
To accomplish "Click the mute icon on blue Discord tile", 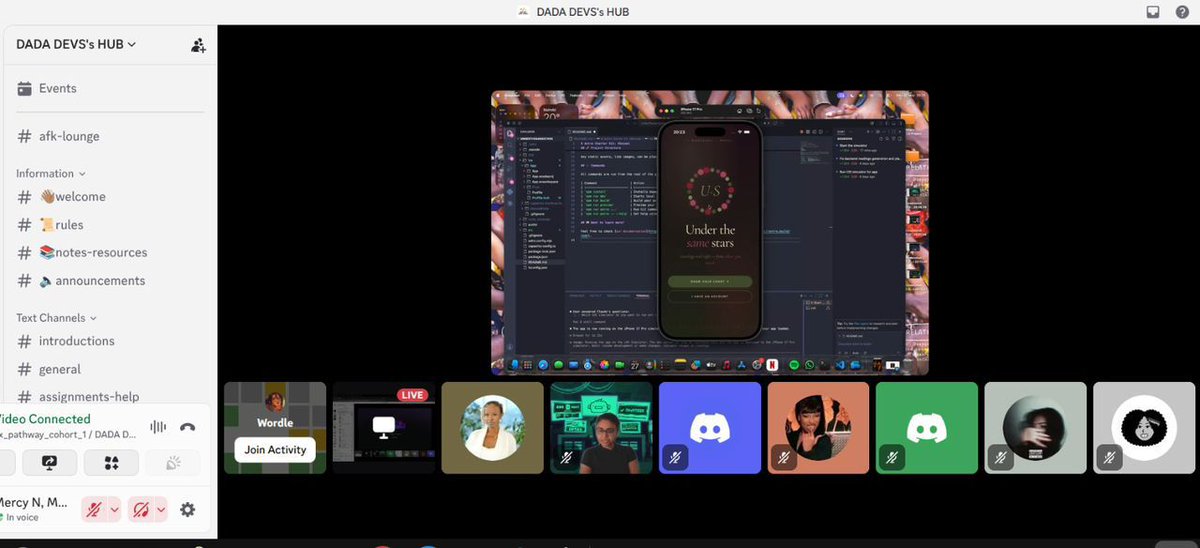I will tap(676, 458).
